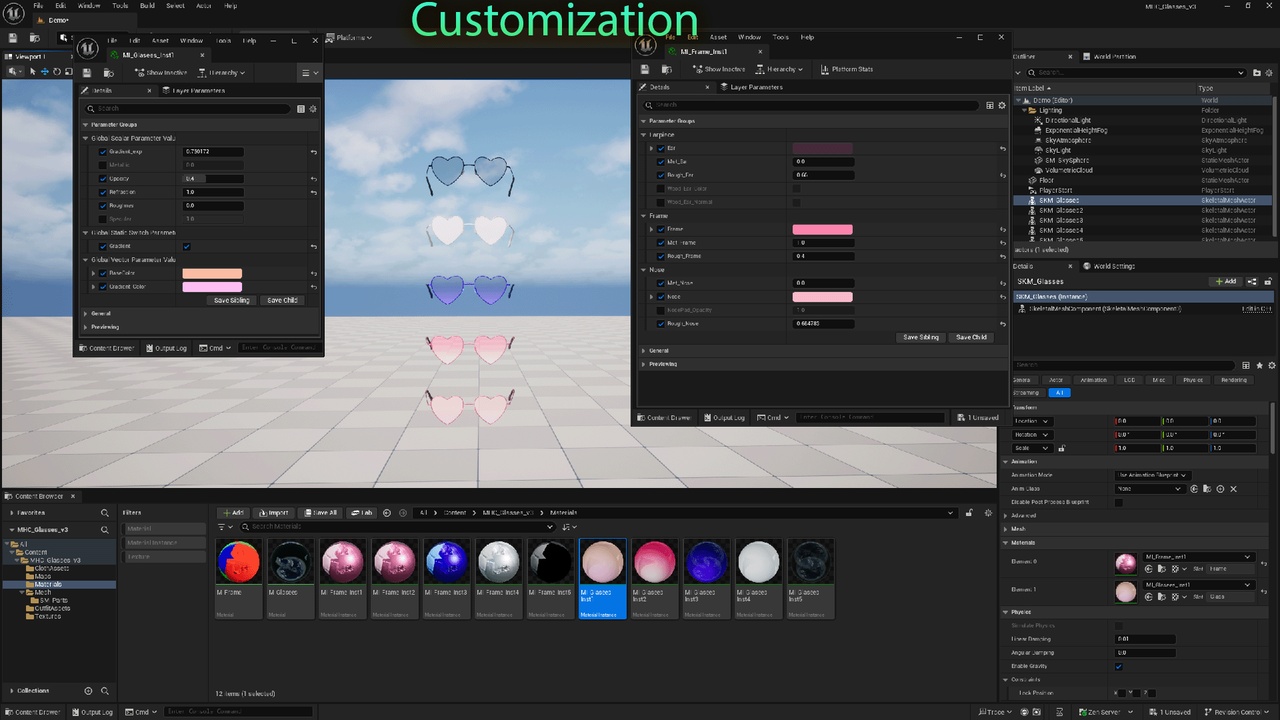The image size is (1280, 720).
Task: Open Output Log in MI_Frame_Inst1 window
Action: click(x=725, y=418)
